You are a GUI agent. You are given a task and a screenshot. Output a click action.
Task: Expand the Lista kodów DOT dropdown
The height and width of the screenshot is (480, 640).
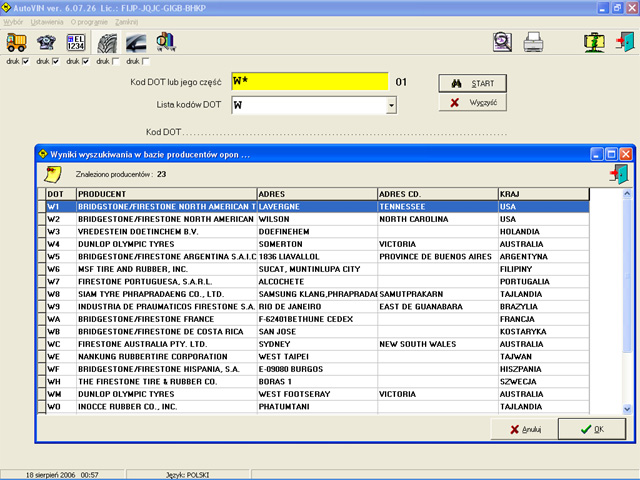click(392, 105)
